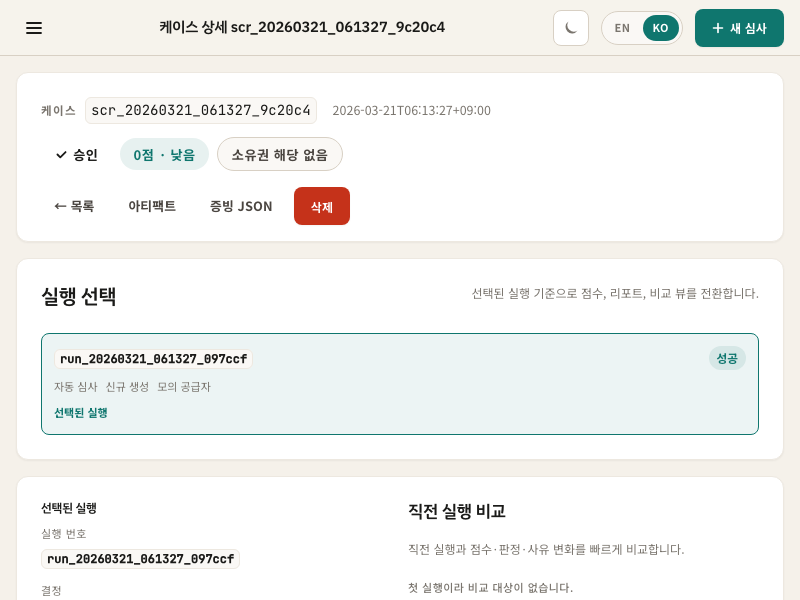The image size is (800, 600).
Task: Click the 자동 심사 tag
Action: [x=76, y=387]
